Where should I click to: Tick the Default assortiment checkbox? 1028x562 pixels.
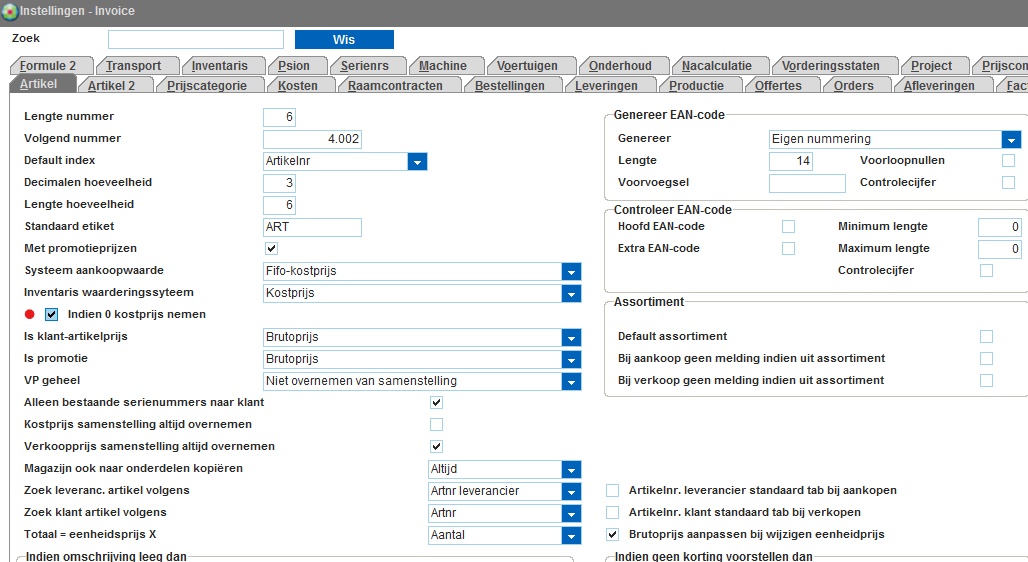[x=986, y=337]
